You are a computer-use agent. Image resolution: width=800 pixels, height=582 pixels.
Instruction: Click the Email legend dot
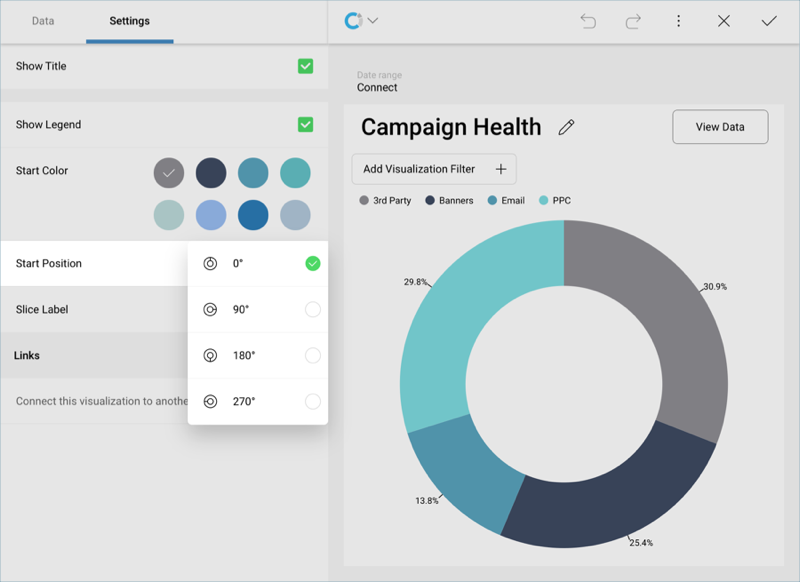pos(492,200)
